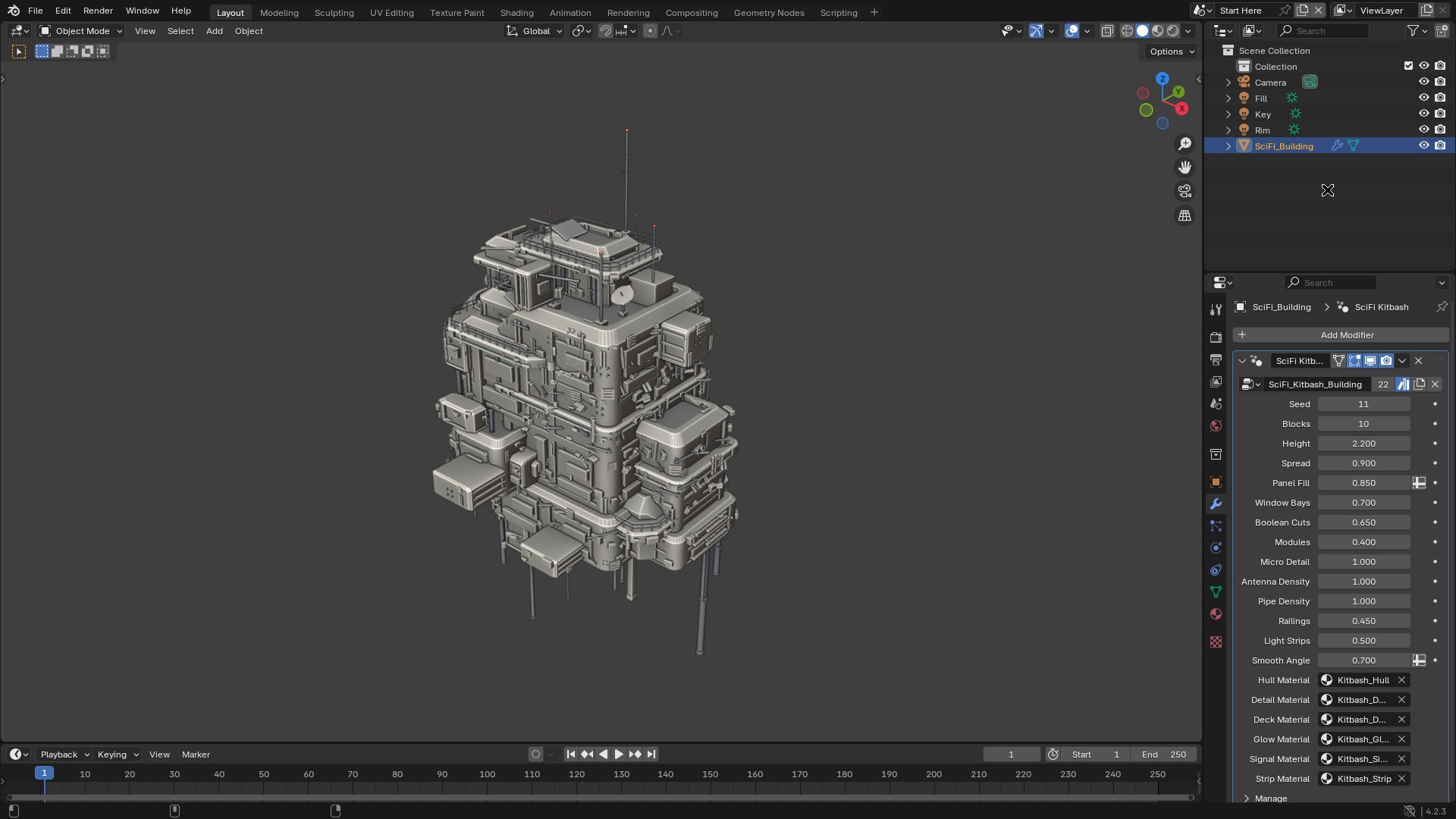Disable Rim light in renders

(x=1440, y=130)
